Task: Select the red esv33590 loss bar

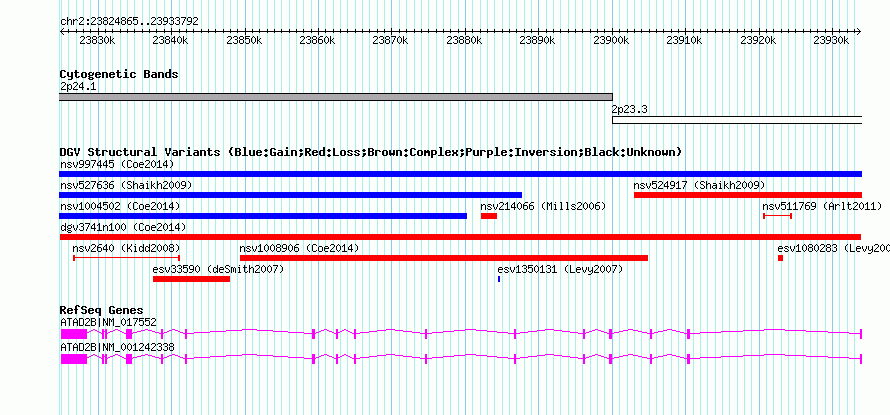Action: [x=191, y=279]
